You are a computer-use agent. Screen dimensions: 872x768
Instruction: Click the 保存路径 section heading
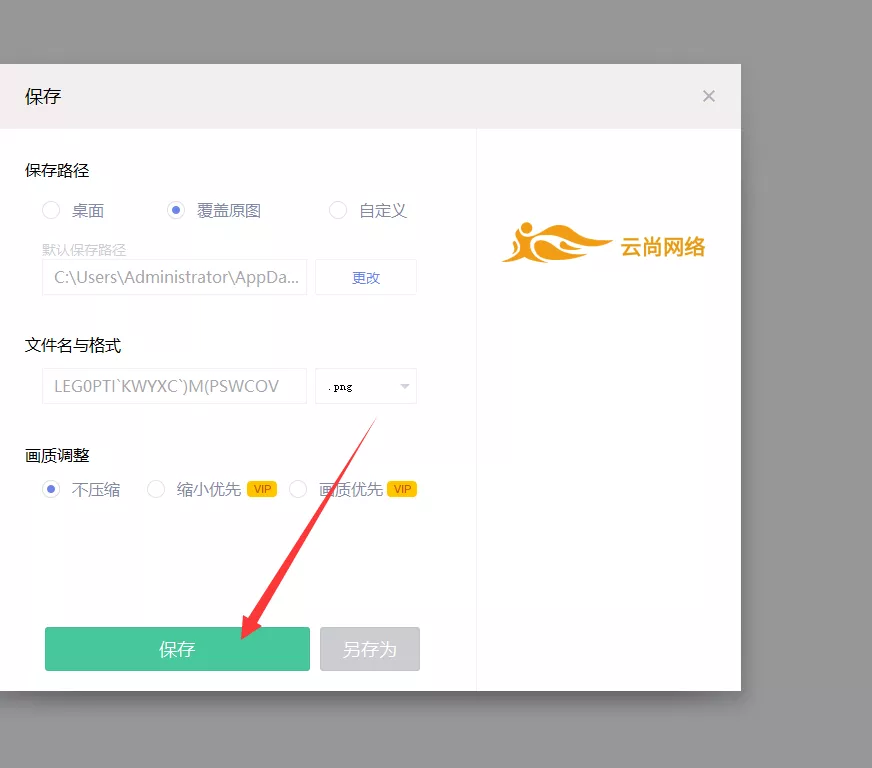(x=57, y=170)
